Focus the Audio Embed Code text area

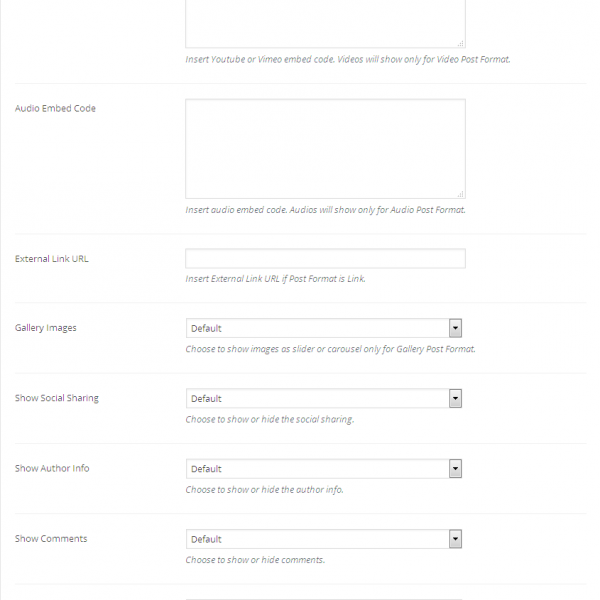tap(325, 148)
